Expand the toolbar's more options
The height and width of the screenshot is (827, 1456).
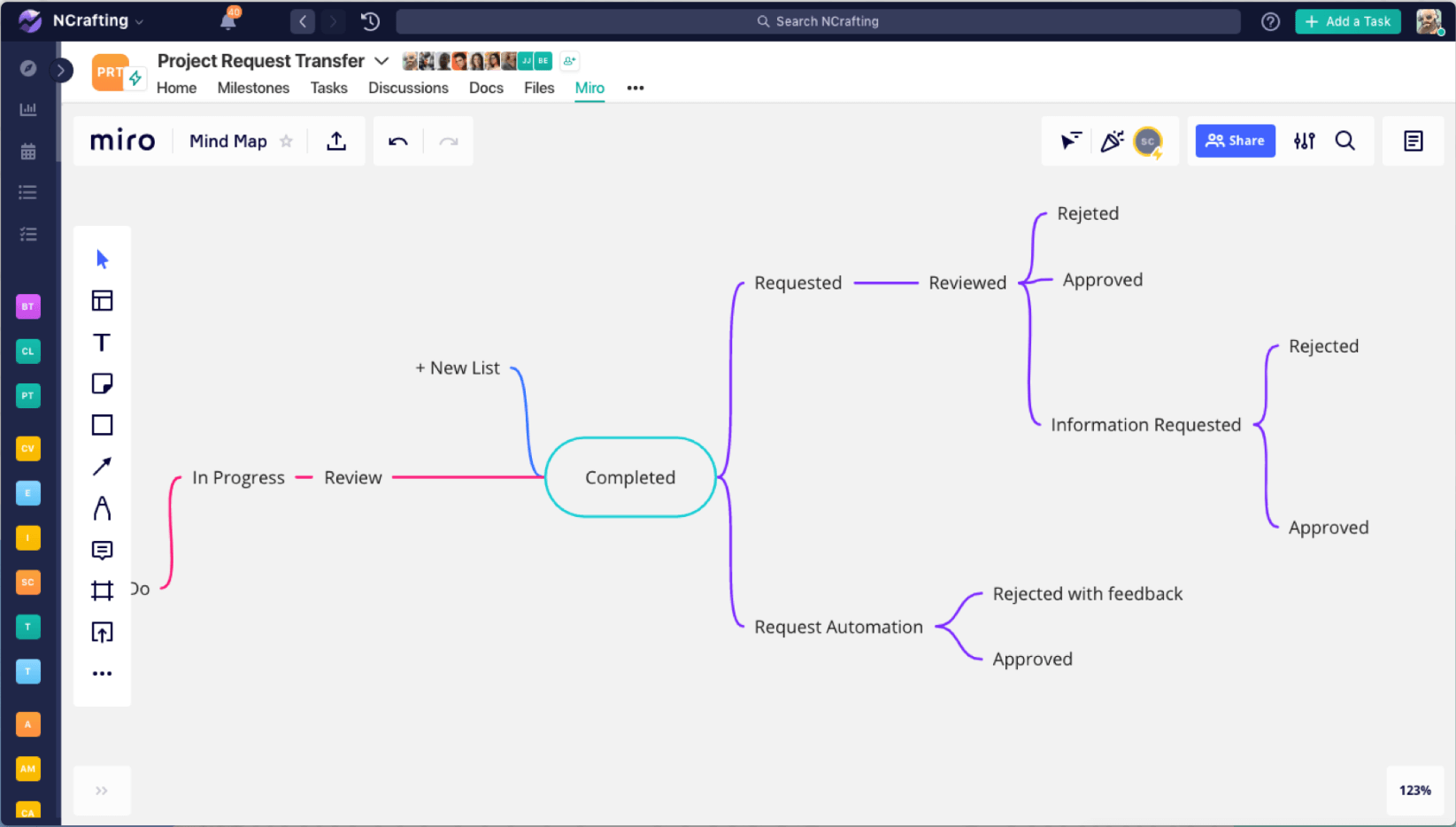pos(102,672)
